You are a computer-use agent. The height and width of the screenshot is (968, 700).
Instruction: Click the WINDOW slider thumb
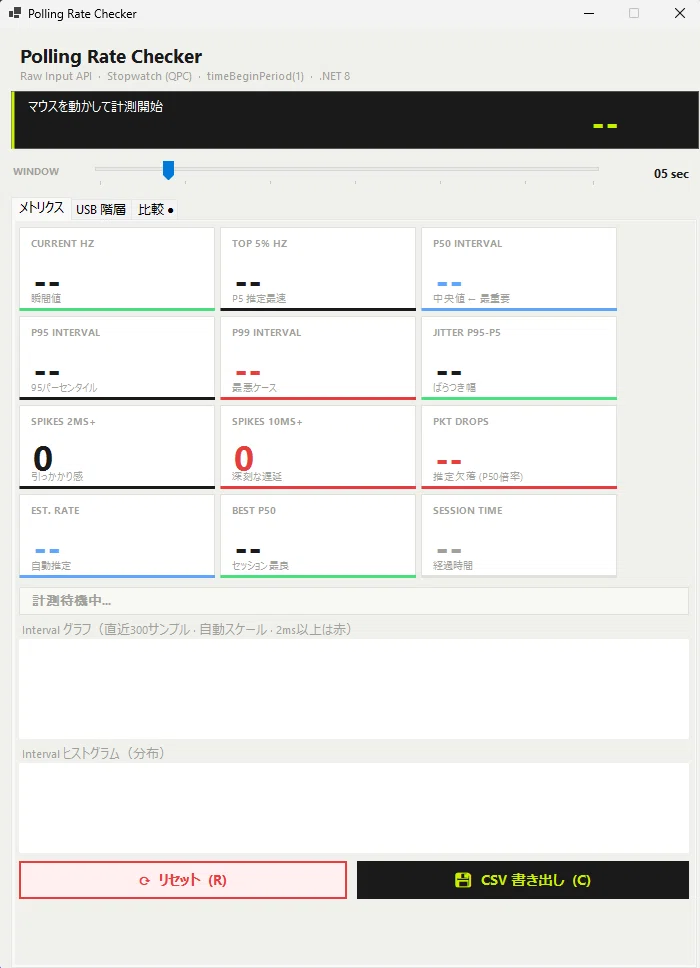point(168,170)
